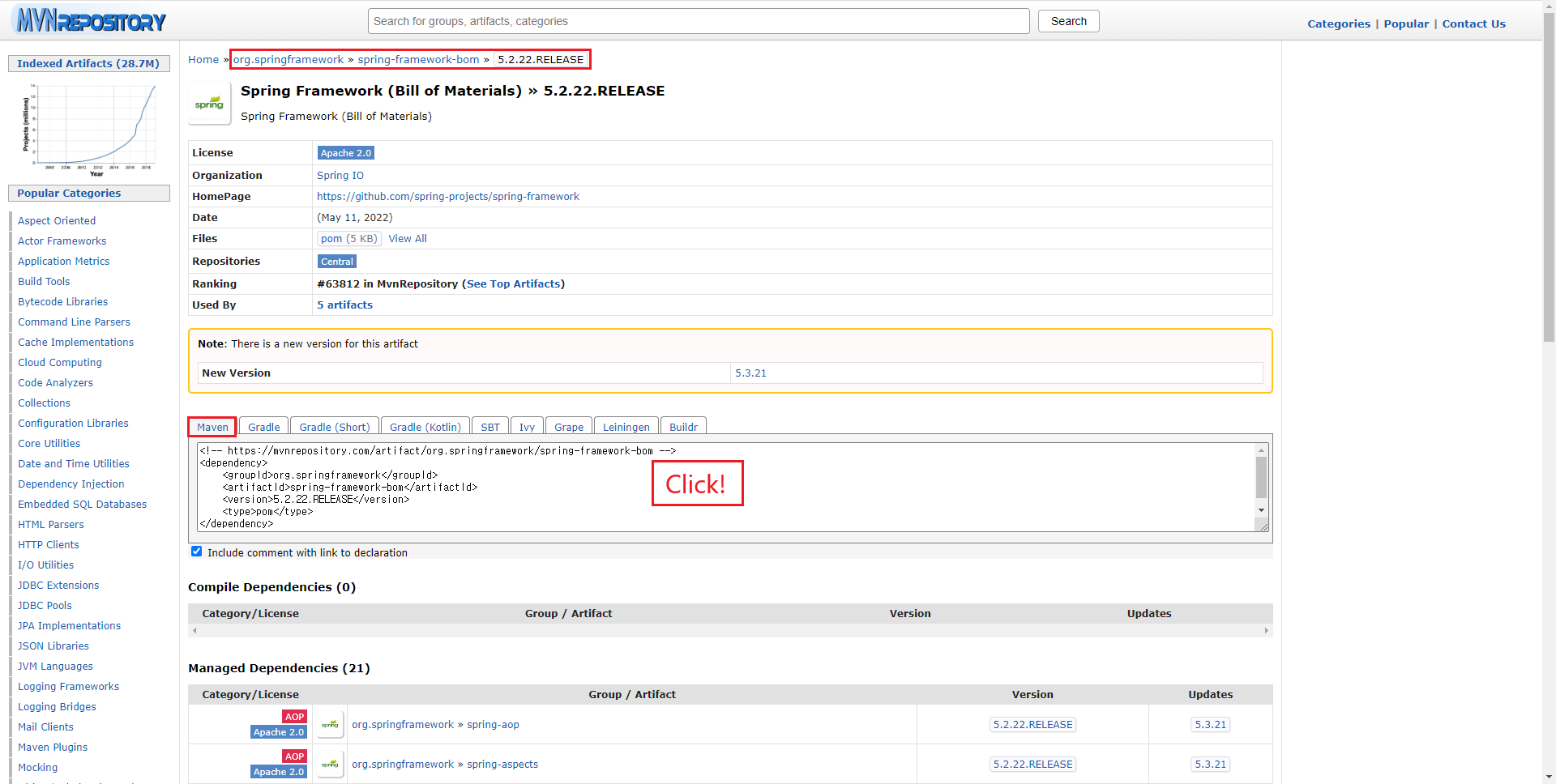Click the AOP tag in spring-aspects row
This screenshot has height=784, width=1556.
[294, 756]
